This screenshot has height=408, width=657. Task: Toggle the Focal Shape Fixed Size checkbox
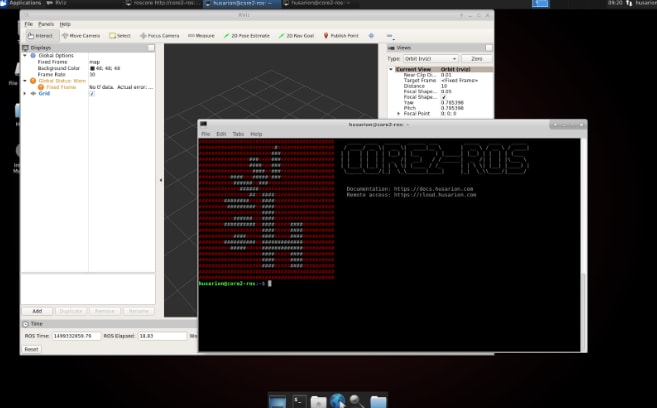click(443, 97)
